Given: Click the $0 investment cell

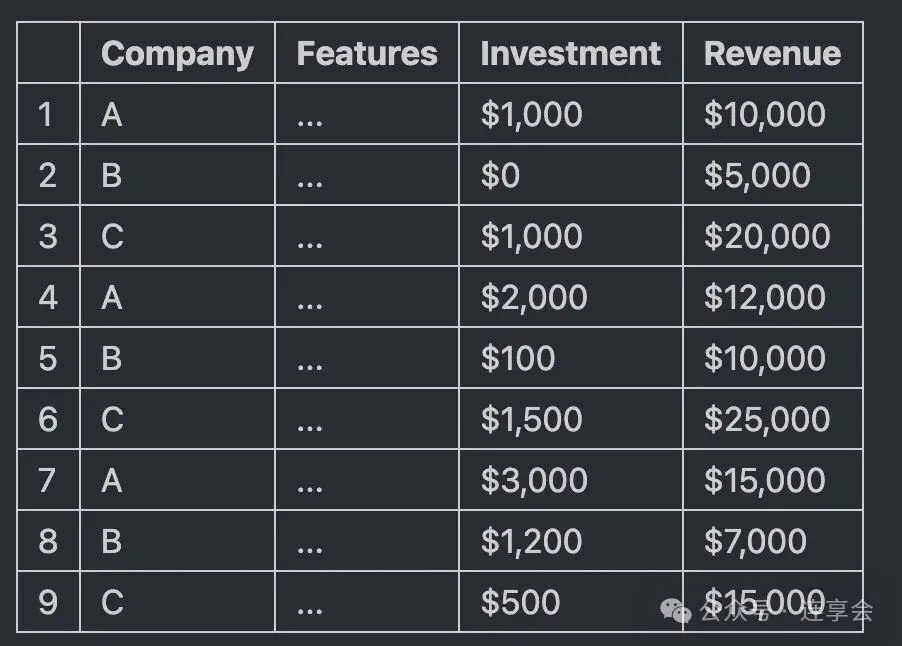Looking at the screenshot, I should [571, 175].
